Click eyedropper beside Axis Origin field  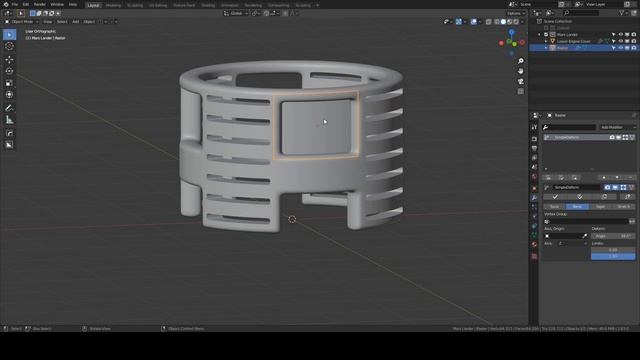point(584,236)
